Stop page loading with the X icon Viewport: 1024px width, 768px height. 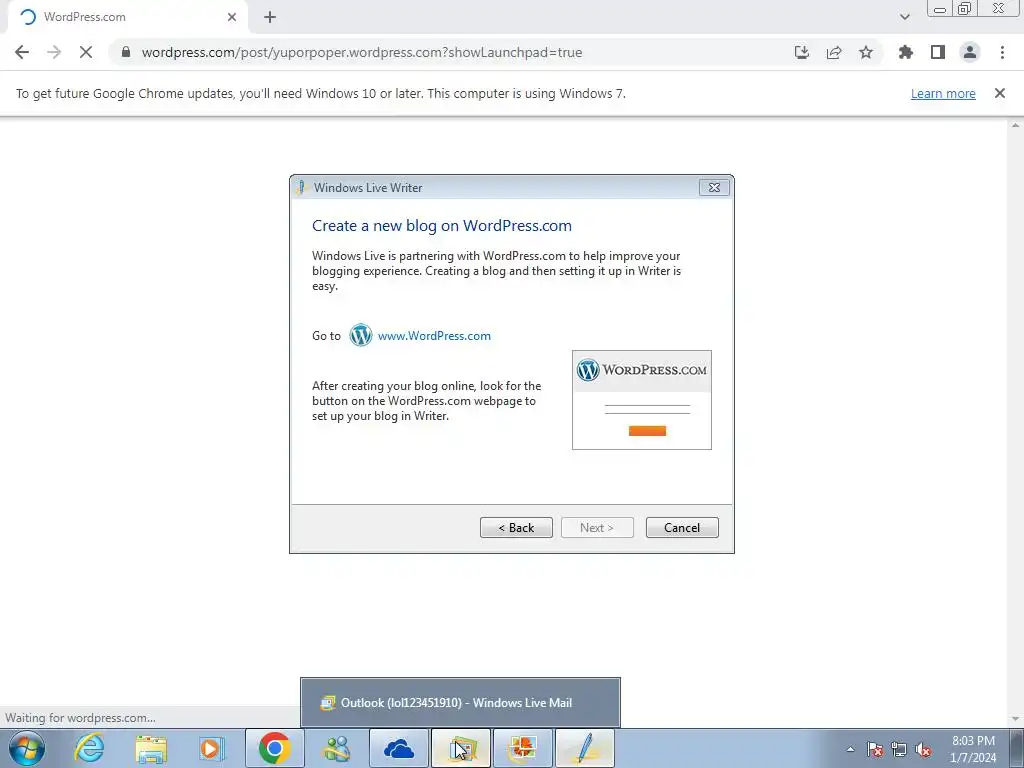coord(86,52)
